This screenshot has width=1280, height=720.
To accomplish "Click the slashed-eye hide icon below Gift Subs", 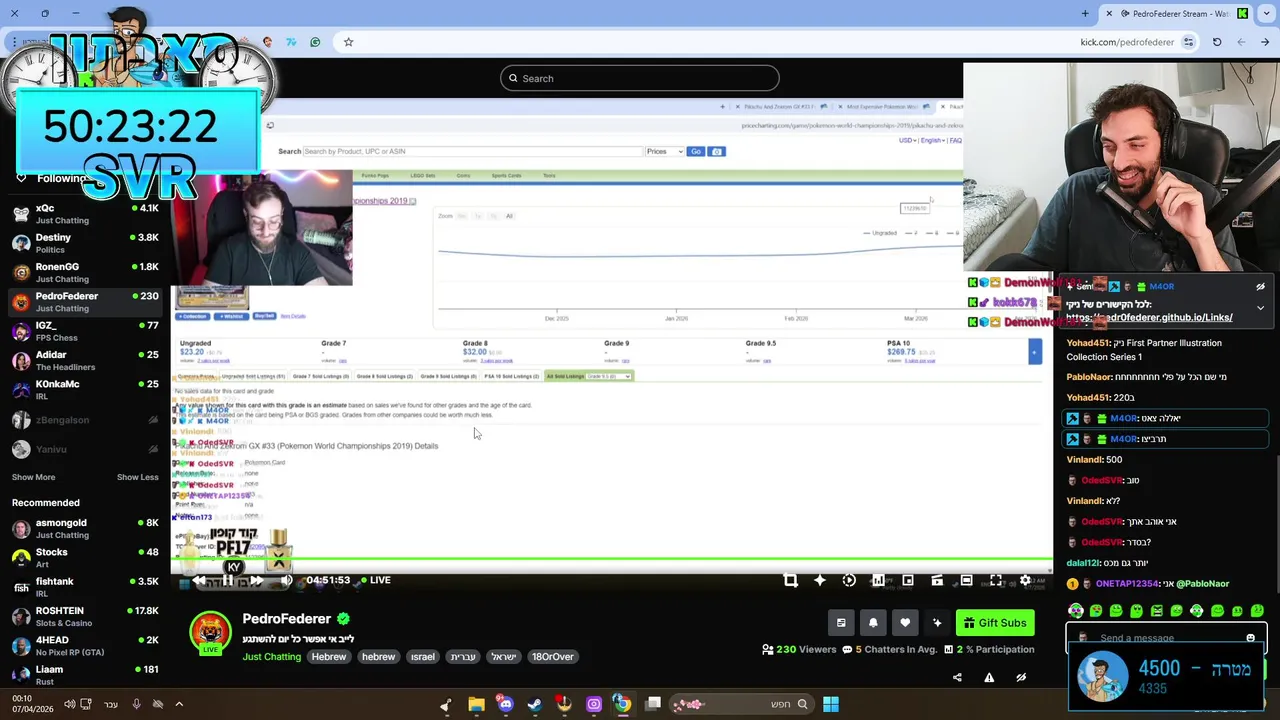I will pyautogui.click(x=1021, y=677).
